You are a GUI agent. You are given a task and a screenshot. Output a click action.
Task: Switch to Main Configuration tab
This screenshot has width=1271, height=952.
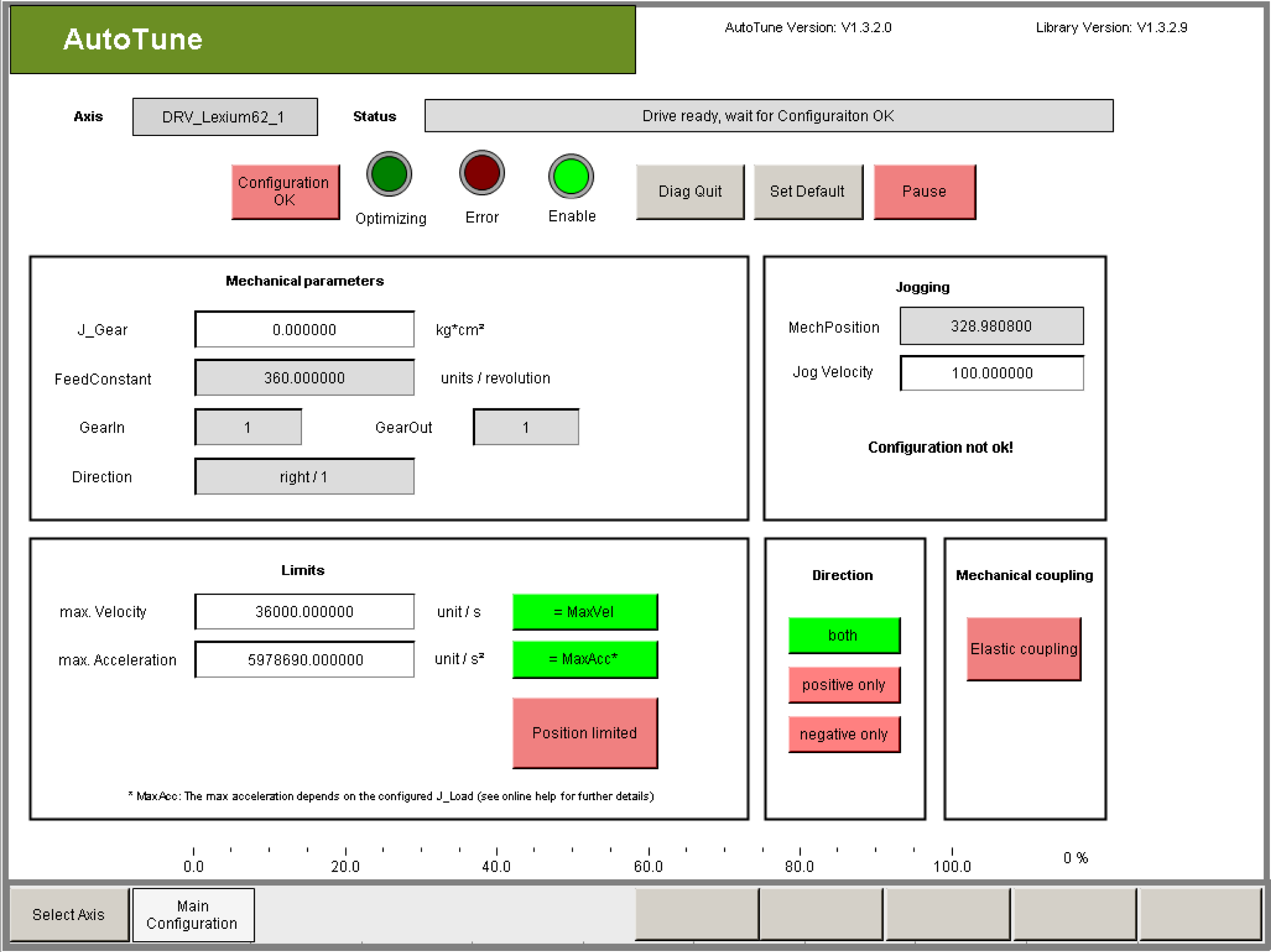193,914
